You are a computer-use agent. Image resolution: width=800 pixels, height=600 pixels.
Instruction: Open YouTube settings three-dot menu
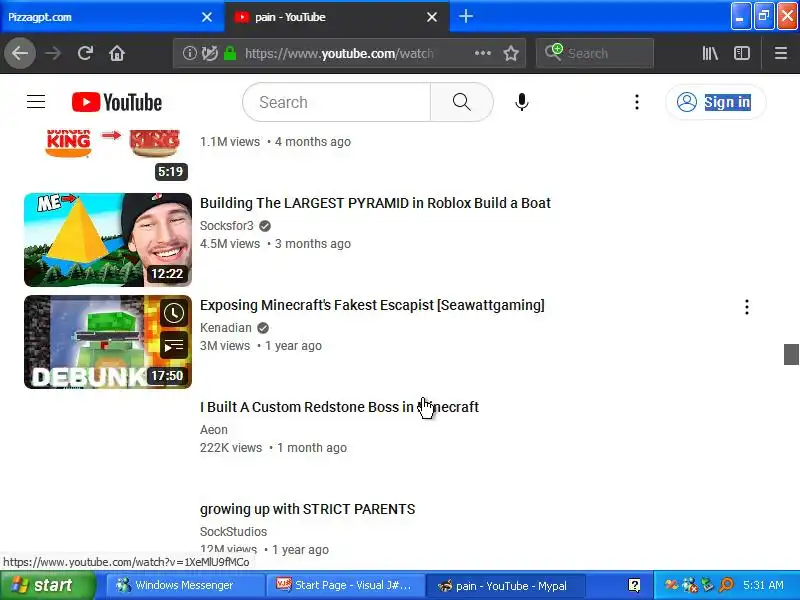[636, 102]
